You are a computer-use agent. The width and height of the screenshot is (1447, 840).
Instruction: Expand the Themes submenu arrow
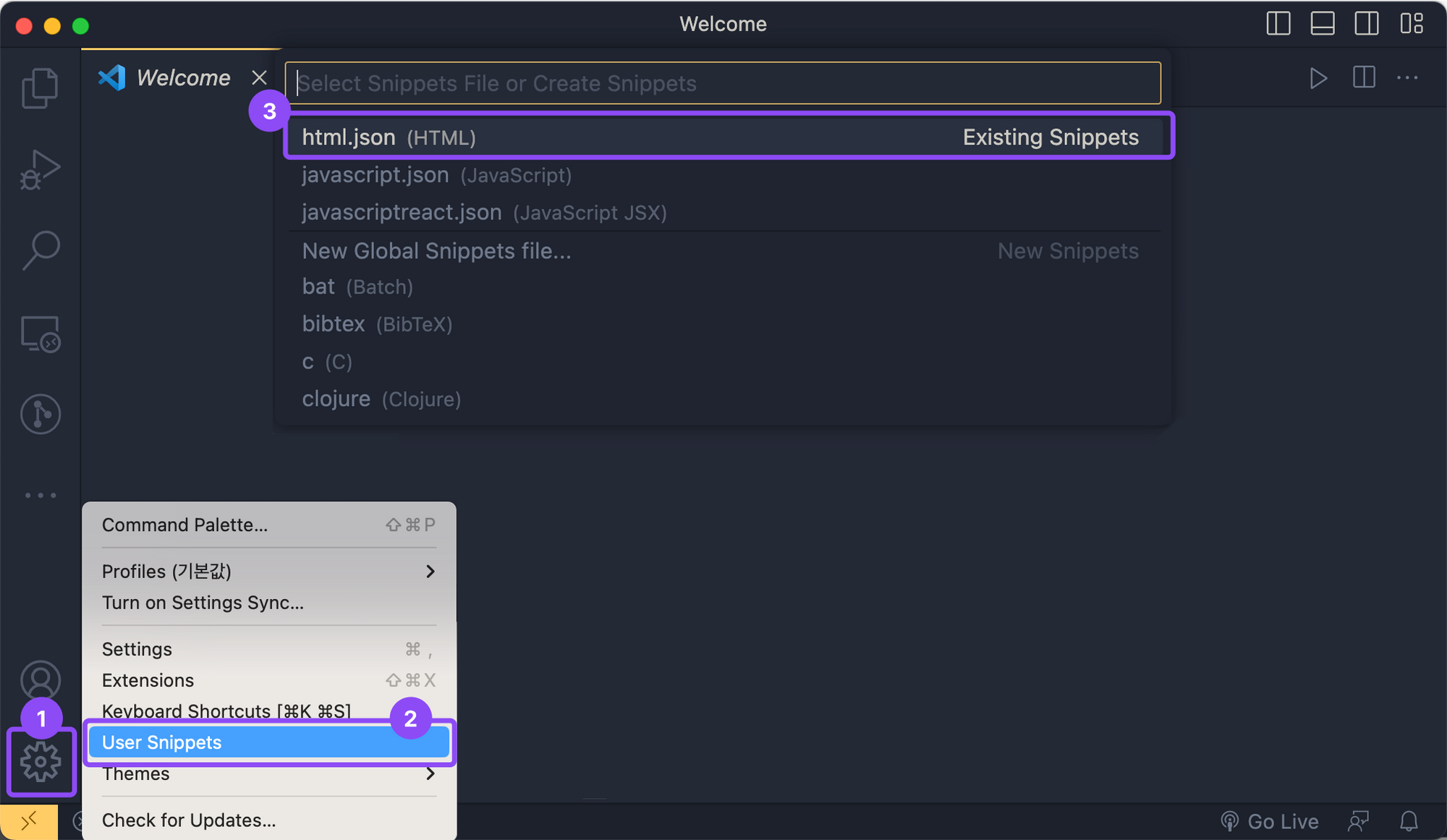point(430,774)
